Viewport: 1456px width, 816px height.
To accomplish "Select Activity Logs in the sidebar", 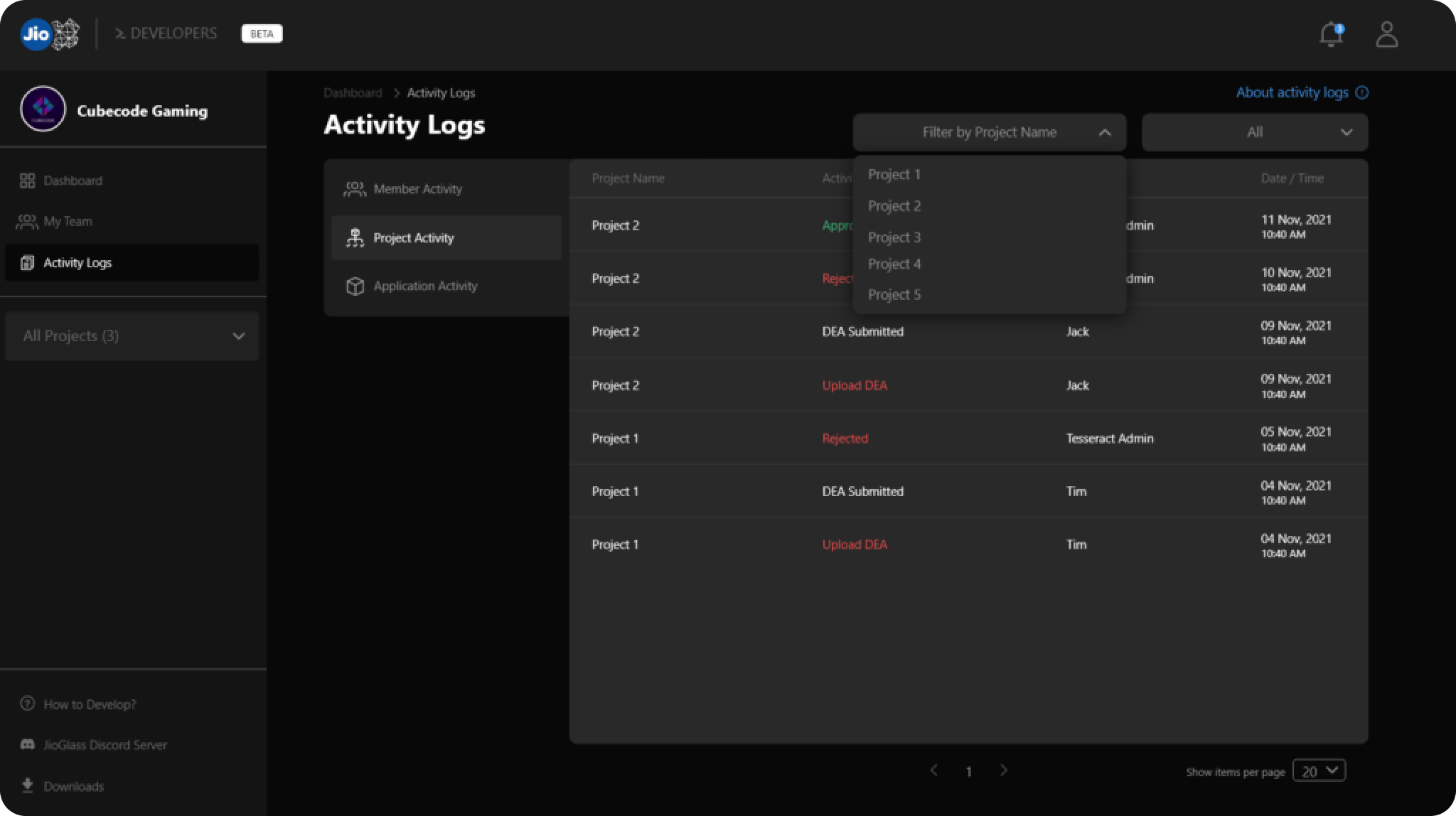I will point(132,263).
